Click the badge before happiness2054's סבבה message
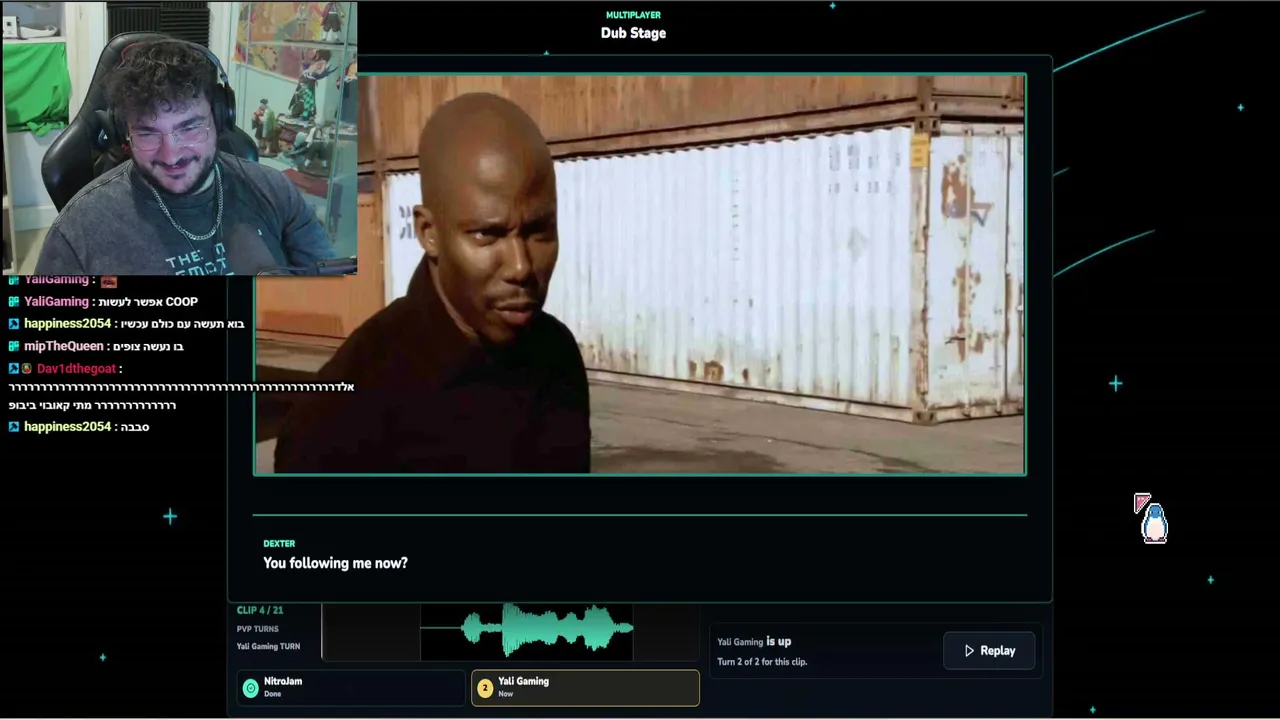Image resolution: width=1280 pixels, height=720 pixels. coord(14,427)
